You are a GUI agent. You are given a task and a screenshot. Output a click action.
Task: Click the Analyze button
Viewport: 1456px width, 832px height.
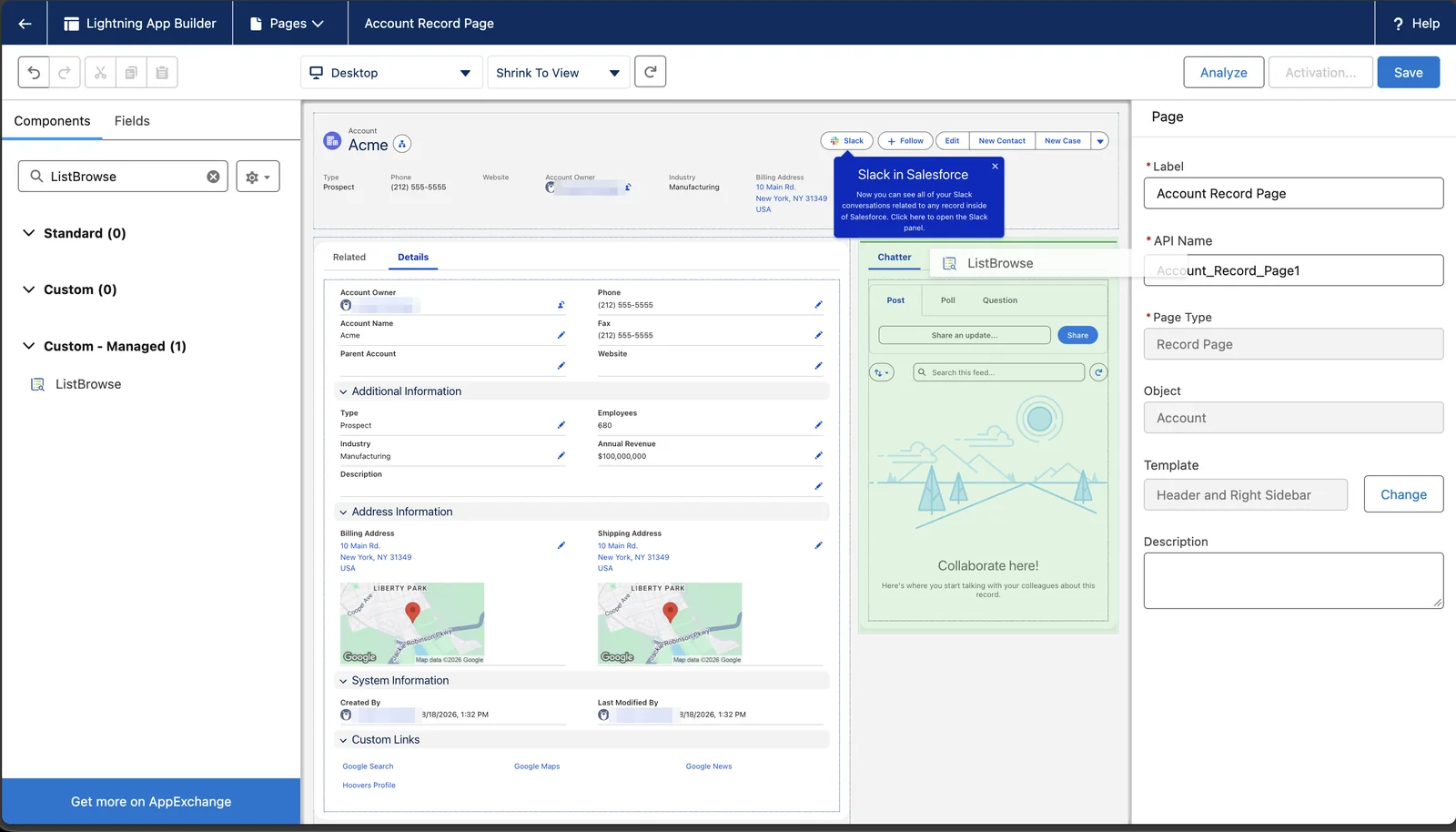(1223, 73)
